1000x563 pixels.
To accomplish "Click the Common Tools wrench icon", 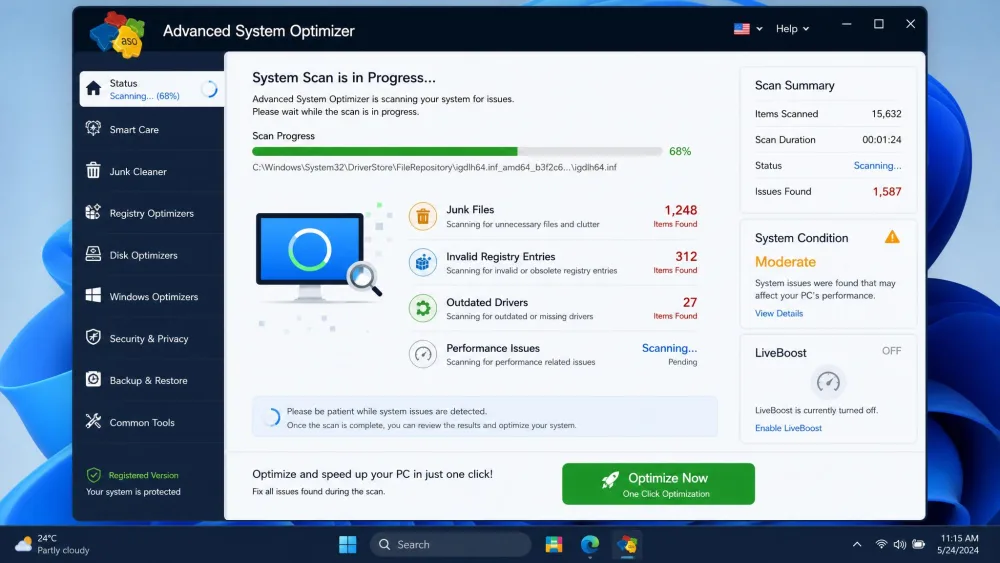I will [x=93, y=421].
